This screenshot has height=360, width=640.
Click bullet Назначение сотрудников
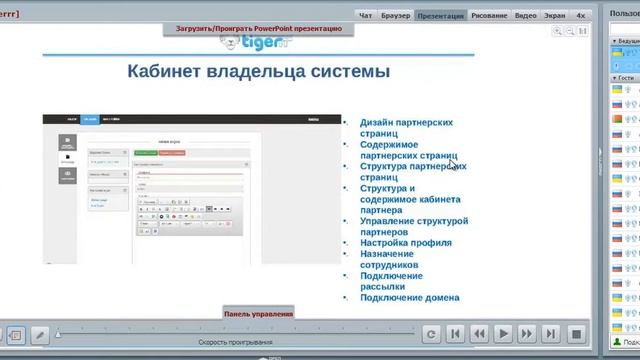389,259
